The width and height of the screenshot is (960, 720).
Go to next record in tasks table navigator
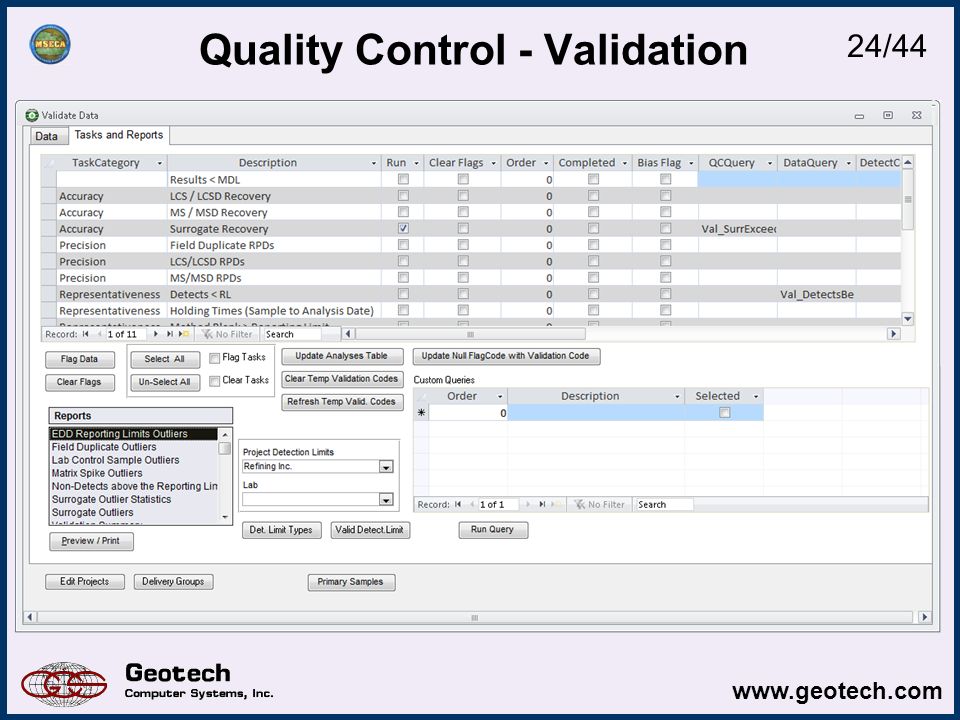(156, 334)
